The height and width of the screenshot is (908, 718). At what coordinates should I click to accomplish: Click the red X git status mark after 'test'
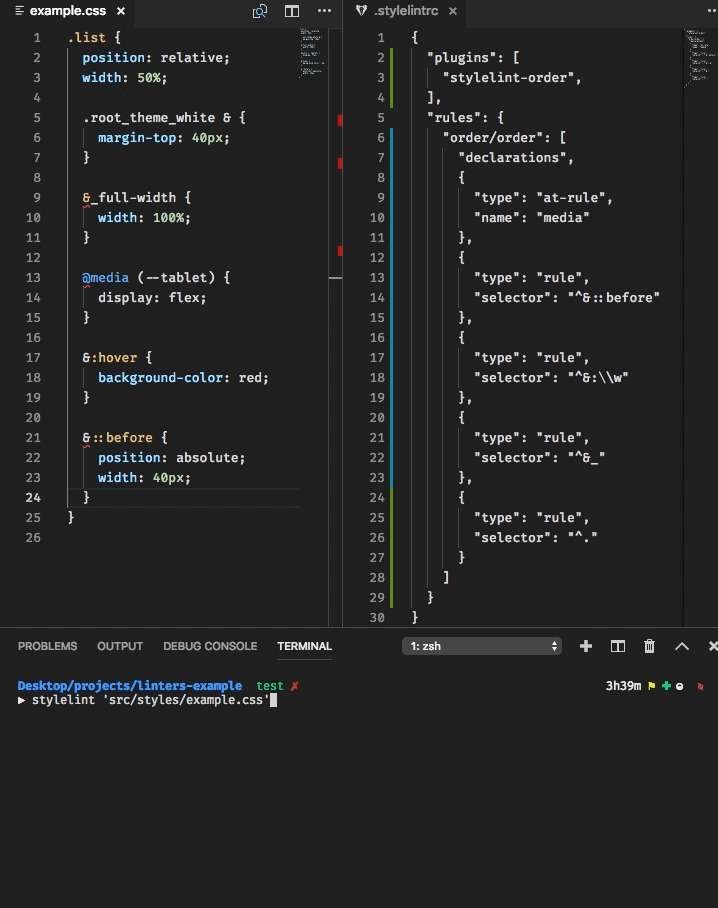(295, 686)
